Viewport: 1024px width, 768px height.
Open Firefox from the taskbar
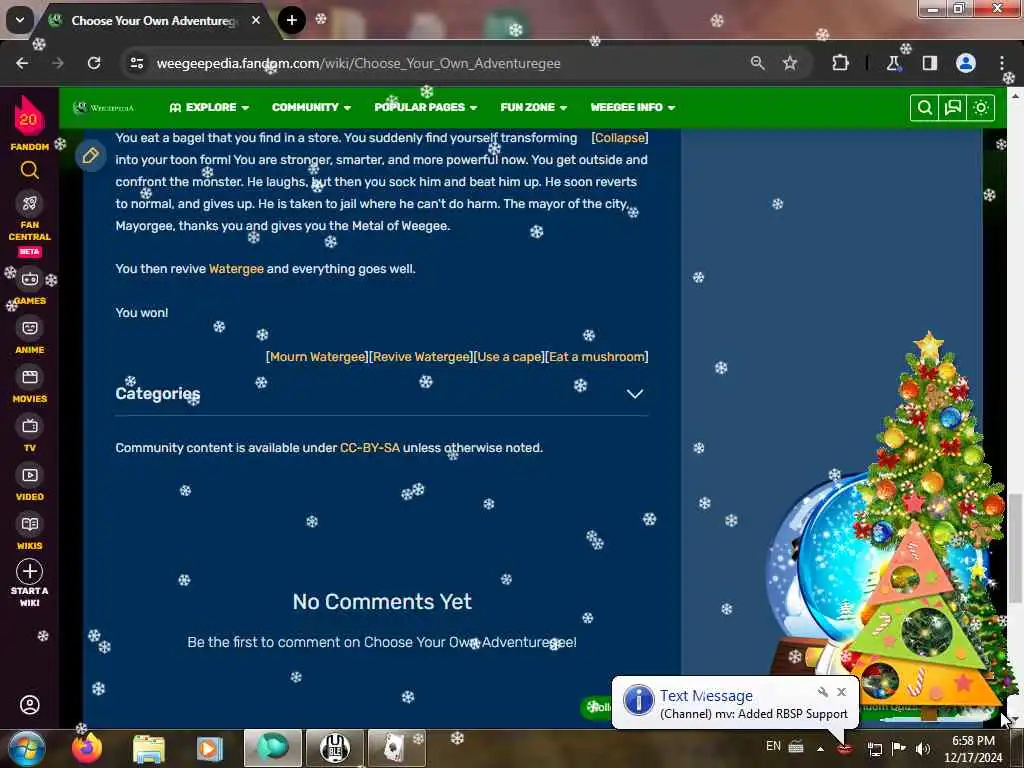pyautogui.click(x=87, y=748)
